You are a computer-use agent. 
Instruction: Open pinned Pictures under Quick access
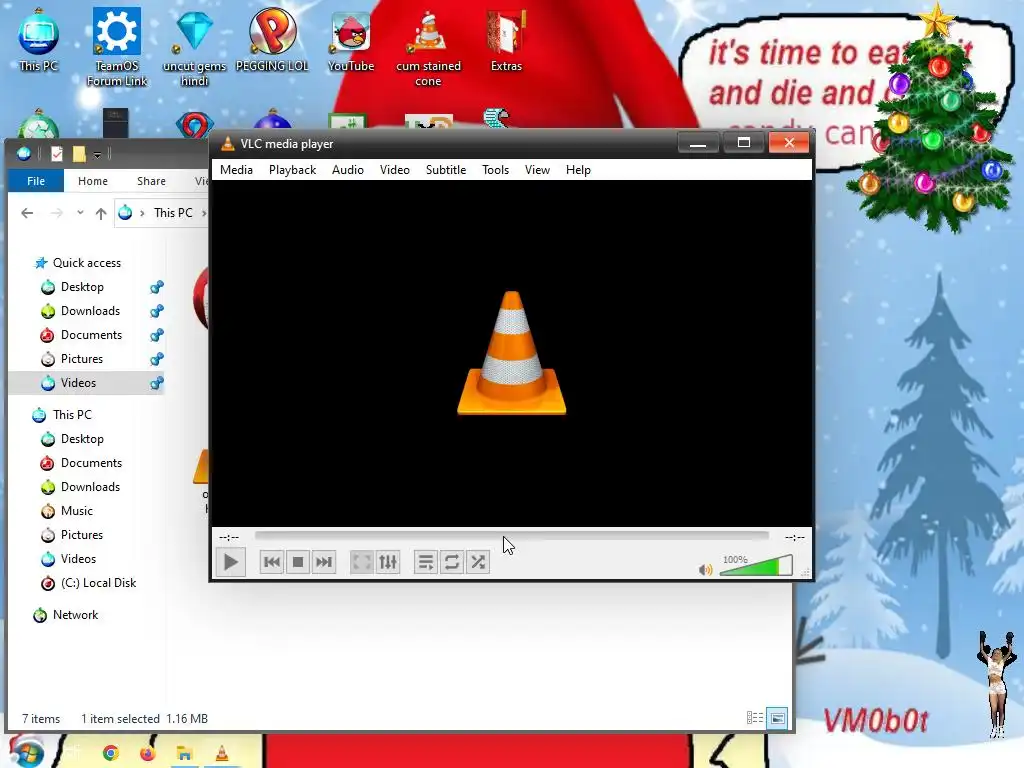click(82, 359)
